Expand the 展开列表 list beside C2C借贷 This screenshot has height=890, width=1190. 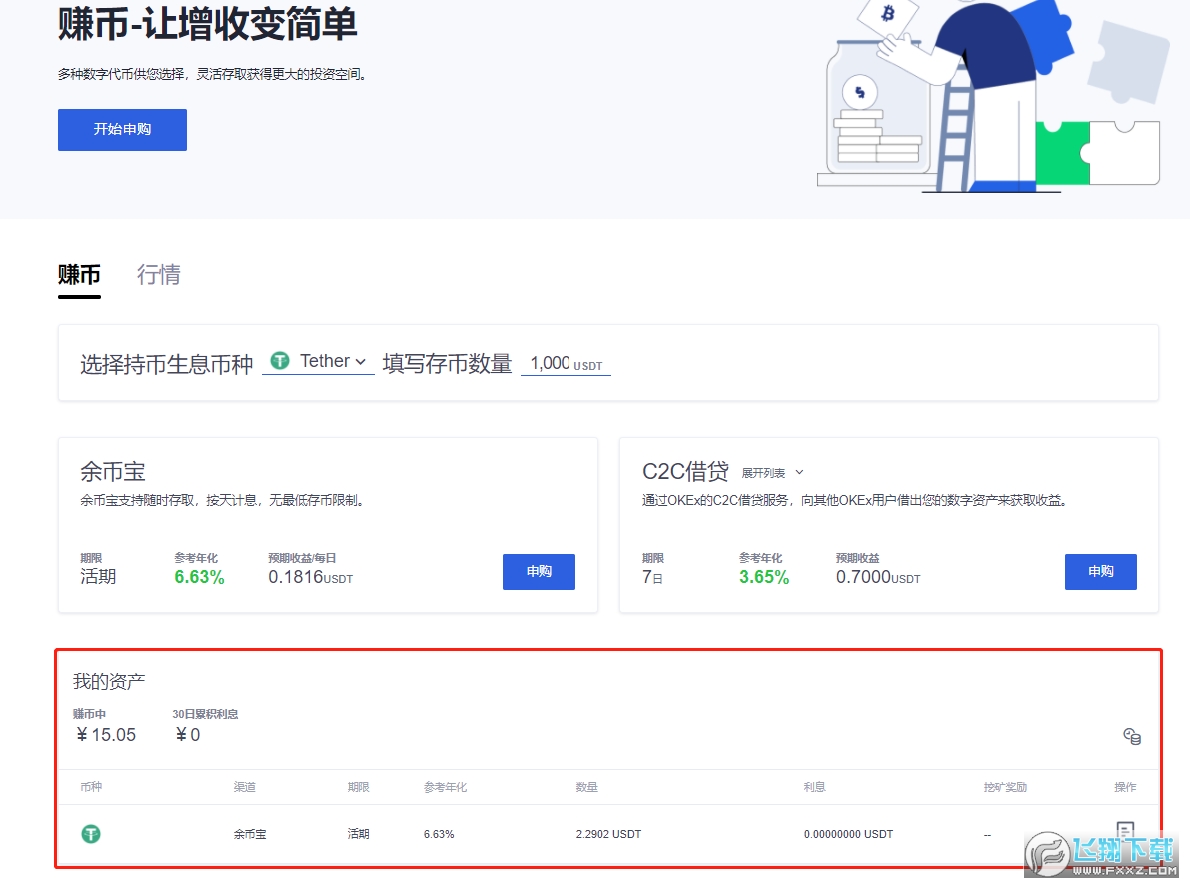tap(772, 472)
